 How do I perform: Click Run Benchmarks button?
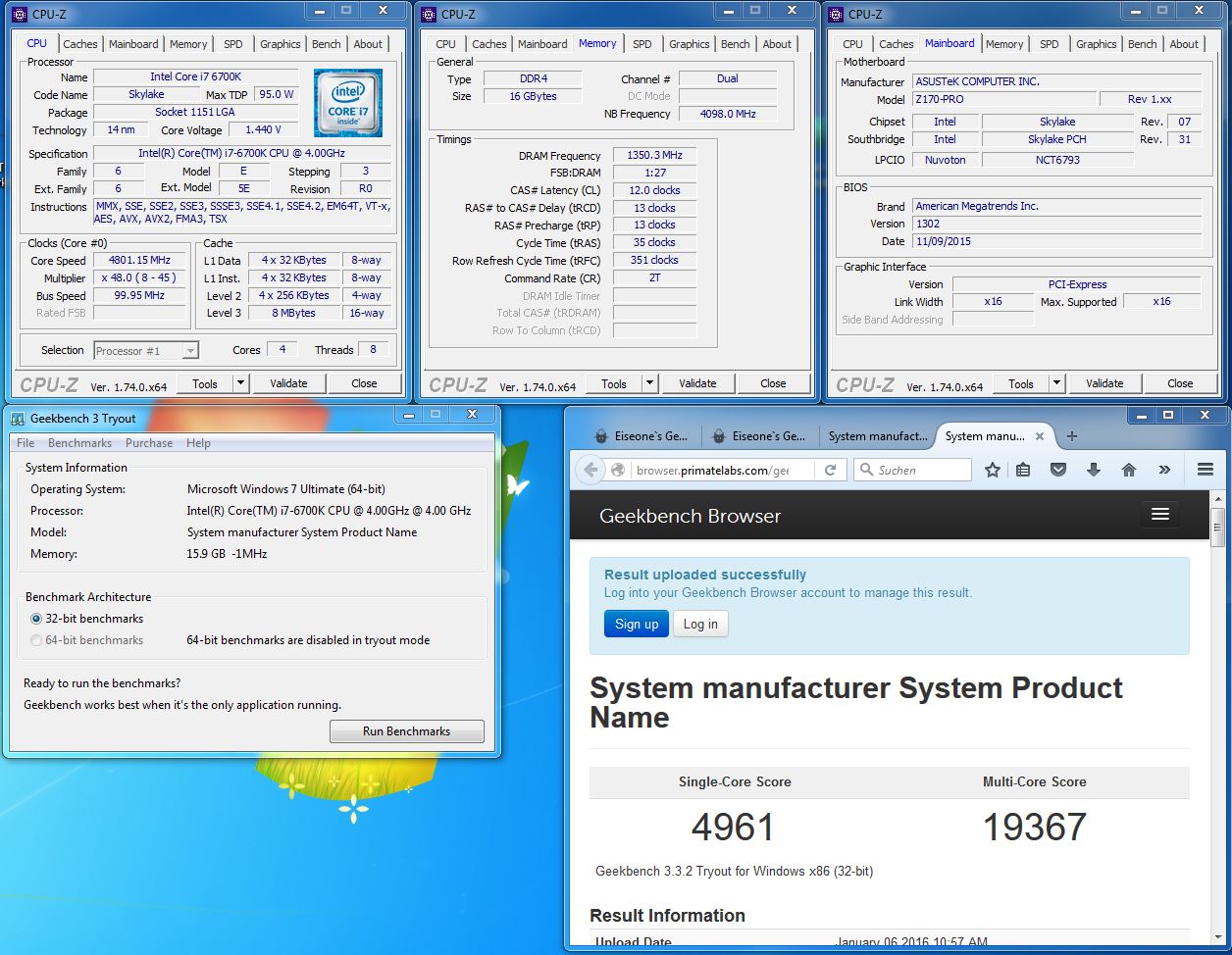click(406, 731)
